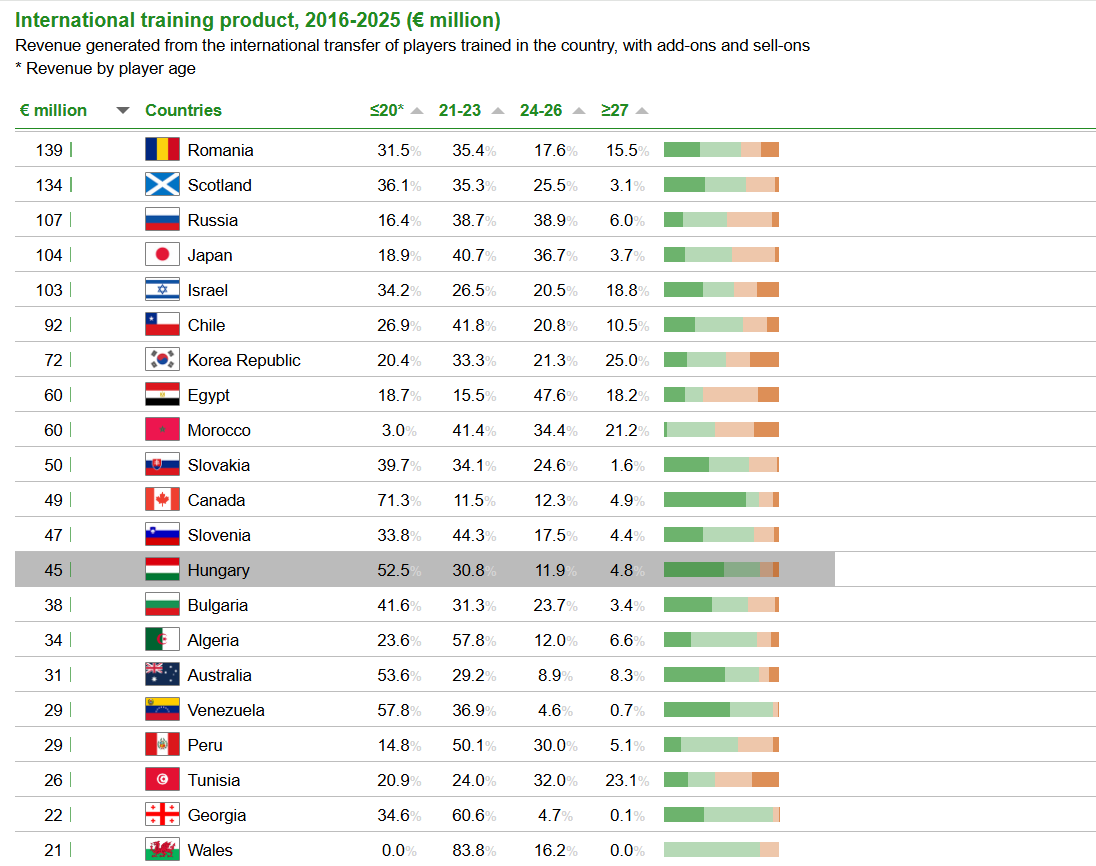Click Canada's stacked age distribution bar
The width and height of the screenshot is (1096, 866).
tap(721, 500)
